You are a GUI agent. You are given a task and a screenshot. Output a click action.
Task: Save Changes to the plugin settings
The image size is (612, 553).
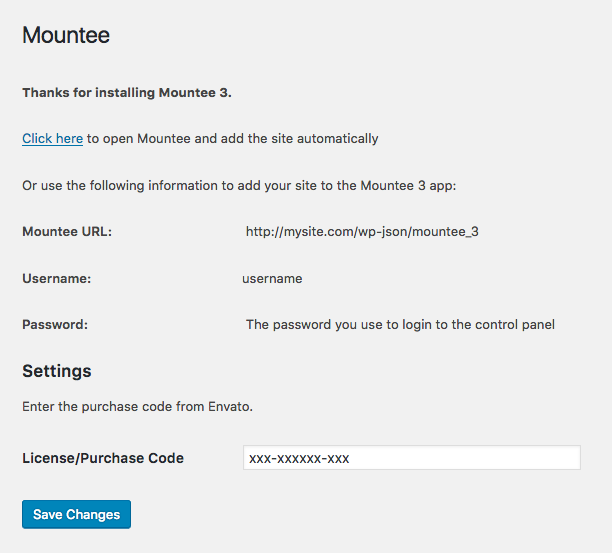tap(76, 514)
